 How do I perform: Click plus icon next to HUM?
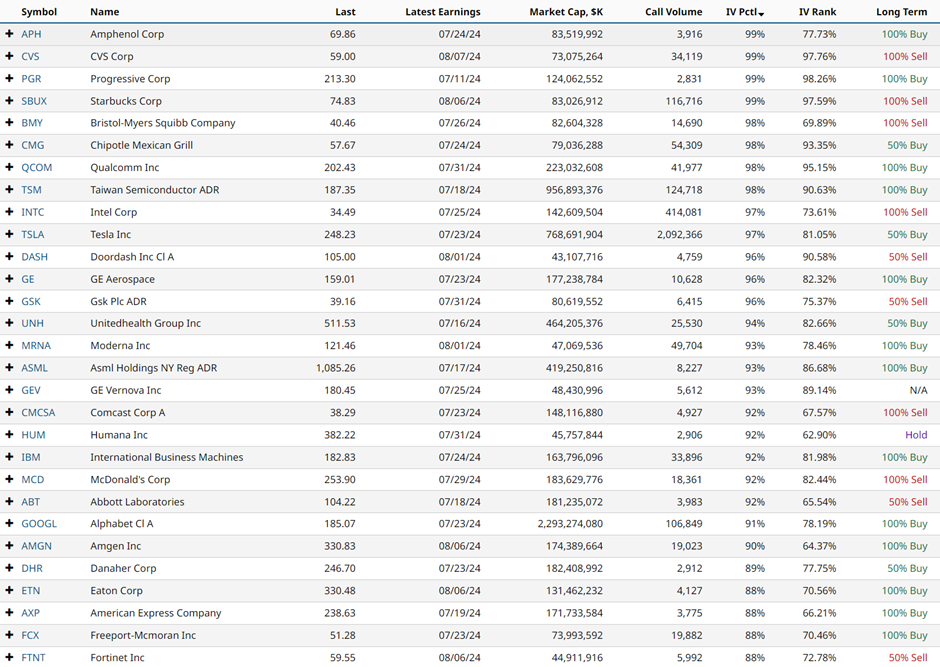point(10,435)
